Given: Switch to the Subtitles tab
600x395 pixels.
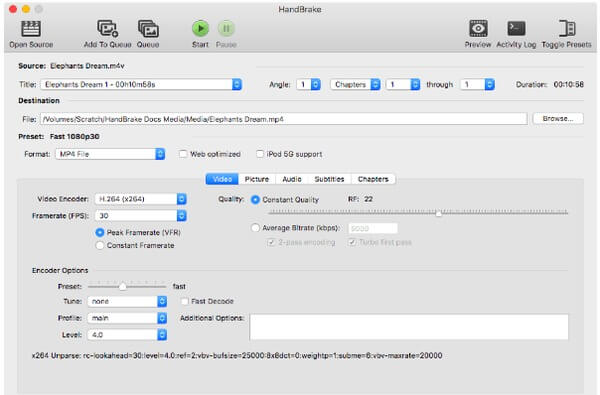Looking at the screenshot, I should tap(329, 179).
